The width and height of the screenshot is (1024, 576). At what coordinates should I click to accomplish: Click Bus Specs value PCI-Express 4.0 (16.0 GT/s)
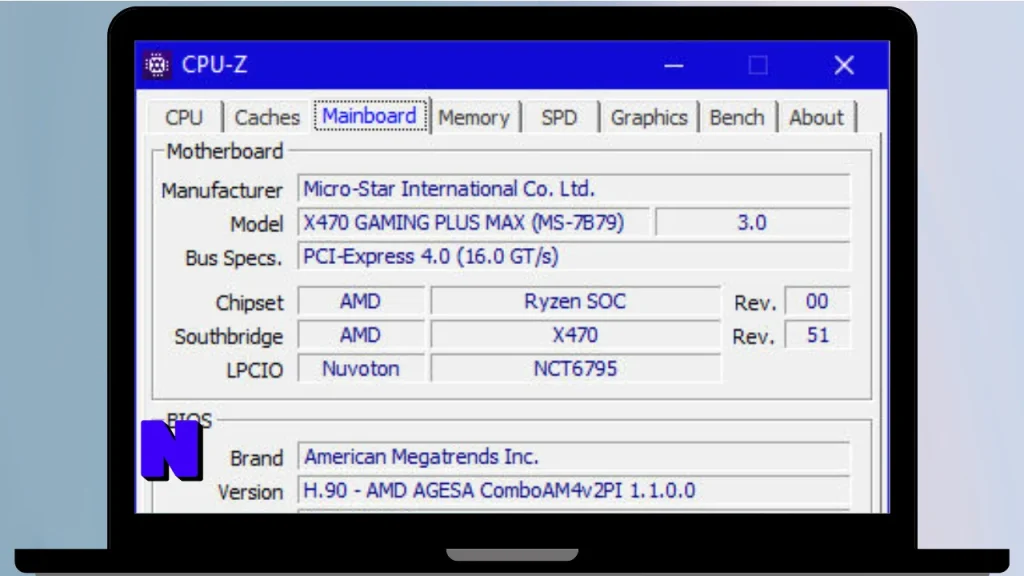pos(573,257)
